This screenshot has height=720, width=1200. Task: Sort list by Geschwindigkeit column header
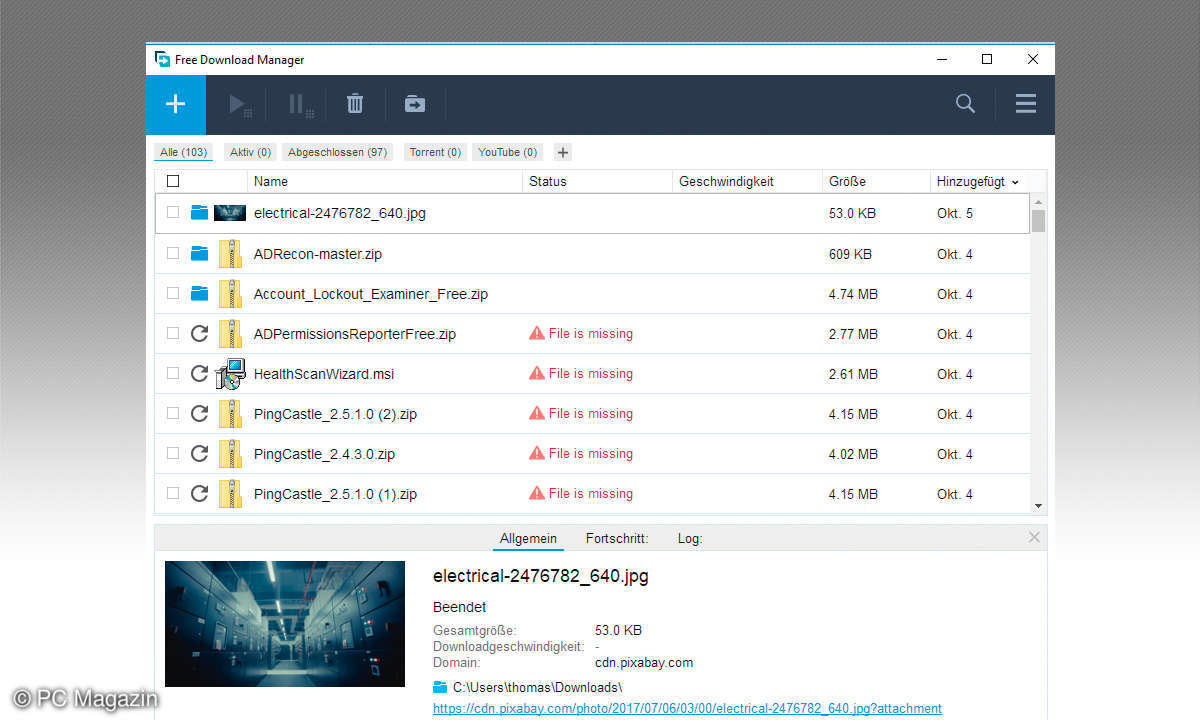[747, 181]
